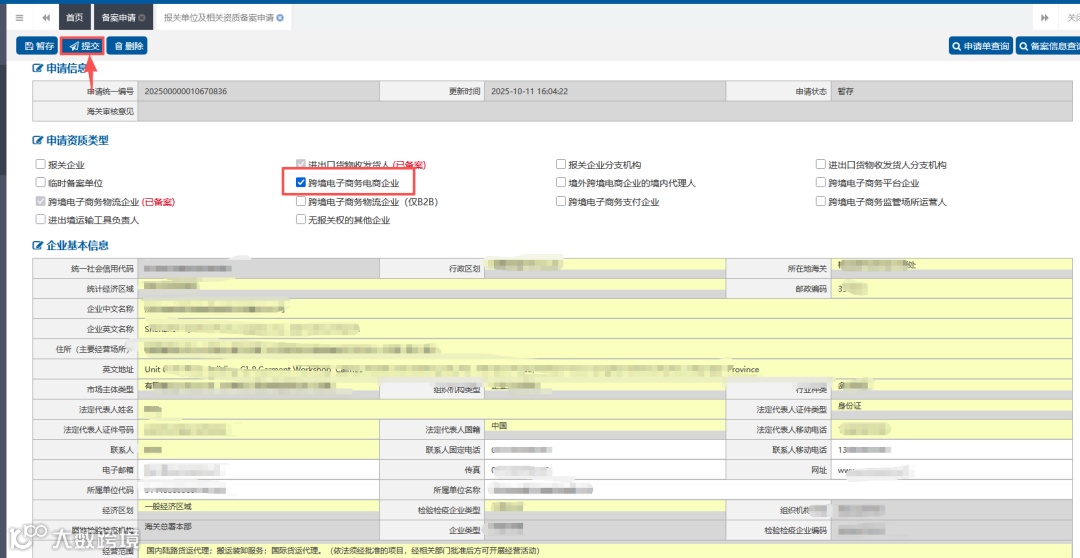Click the double-left arrow to scroll tabs back
This screenshot has height=558, width=1080.
(x=46, y=17)
